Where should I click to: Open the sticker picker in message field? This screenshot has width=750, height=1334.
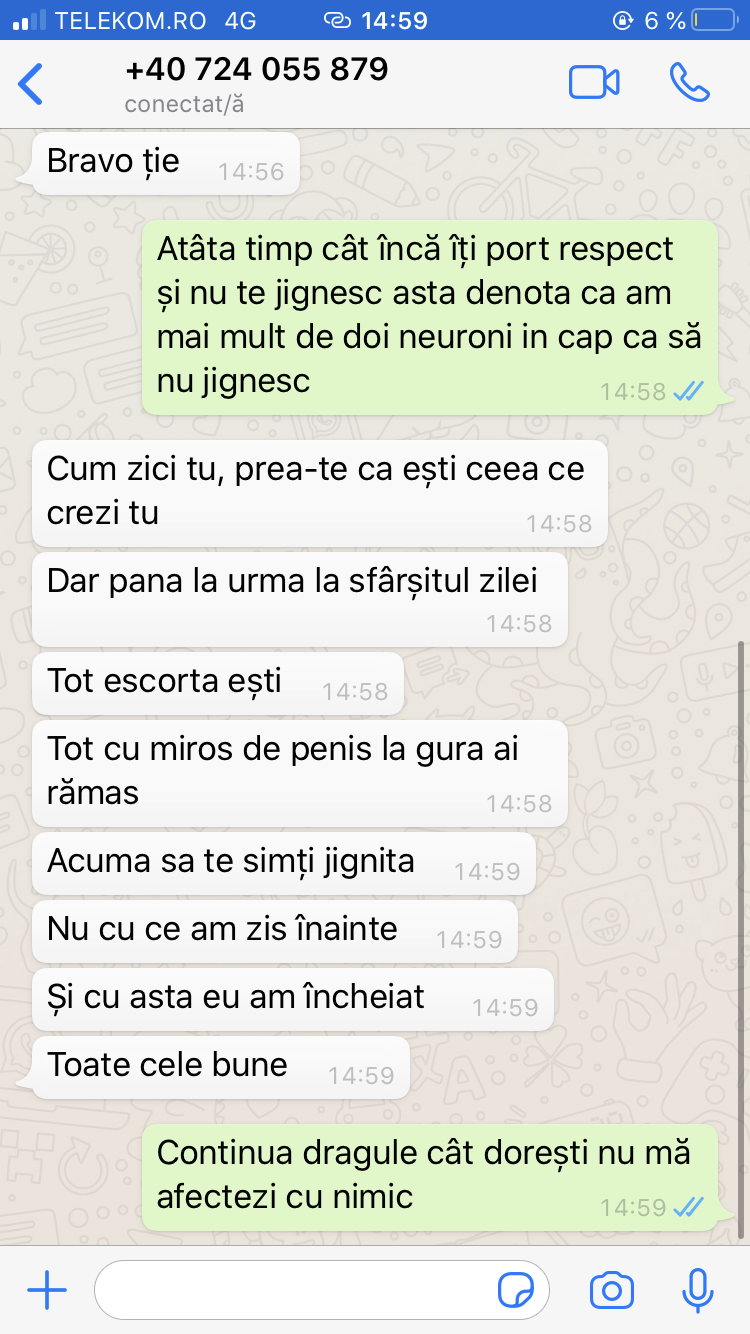click(x=516, y=1291)
